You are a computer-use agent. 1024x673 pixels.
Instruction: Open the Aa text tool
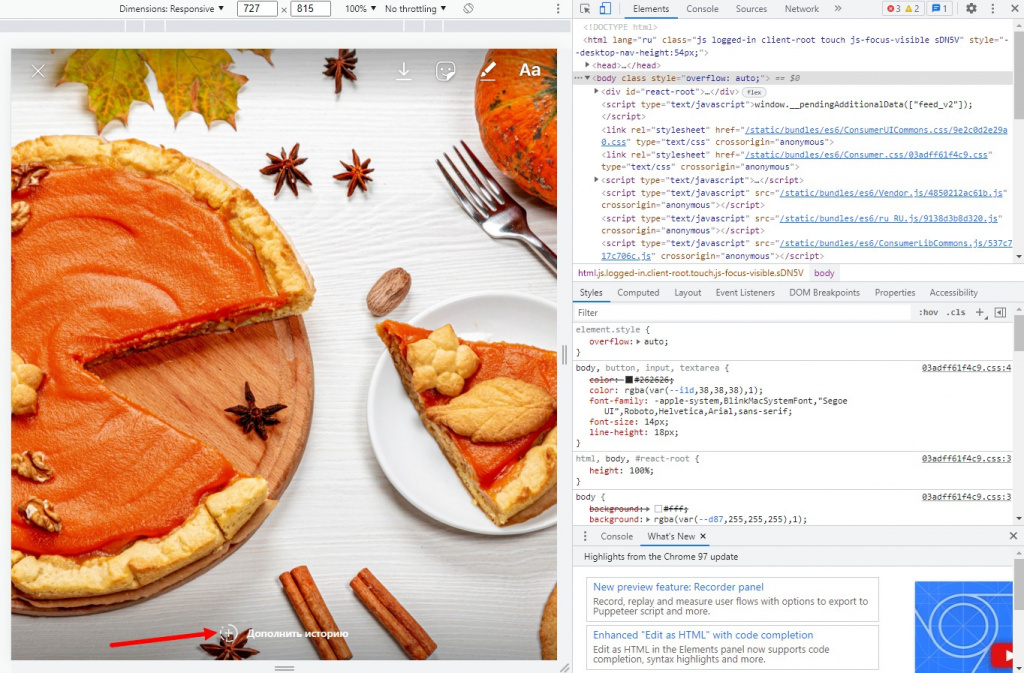coord(530,70)
